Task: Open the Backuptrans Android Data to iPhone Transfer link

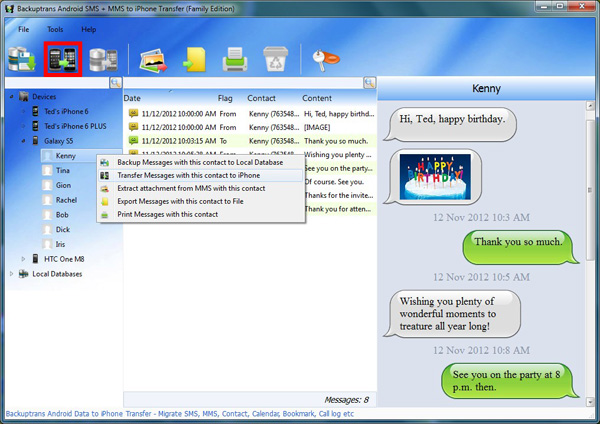Action: click(179, 414)
